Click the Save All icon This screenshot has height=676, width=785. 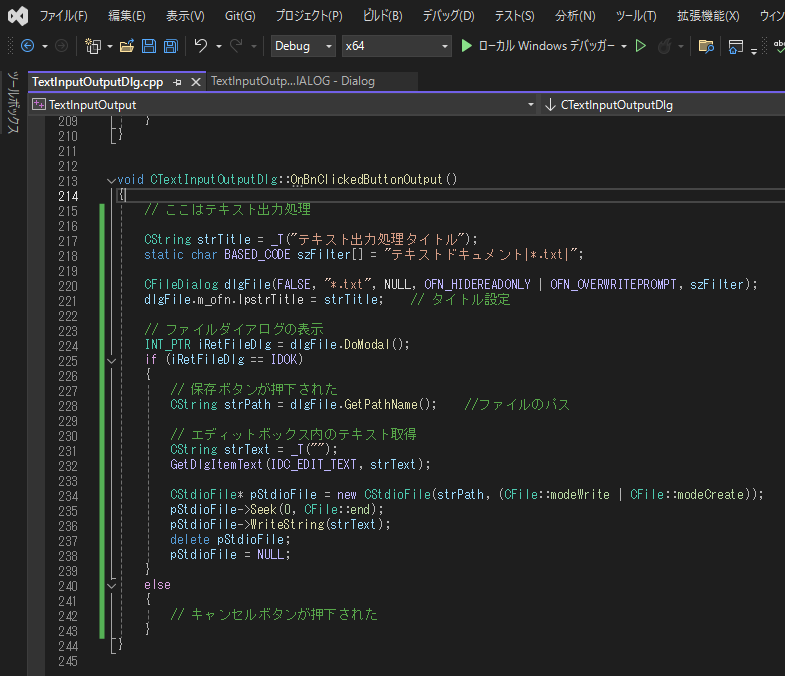click(x=170, y=46)
